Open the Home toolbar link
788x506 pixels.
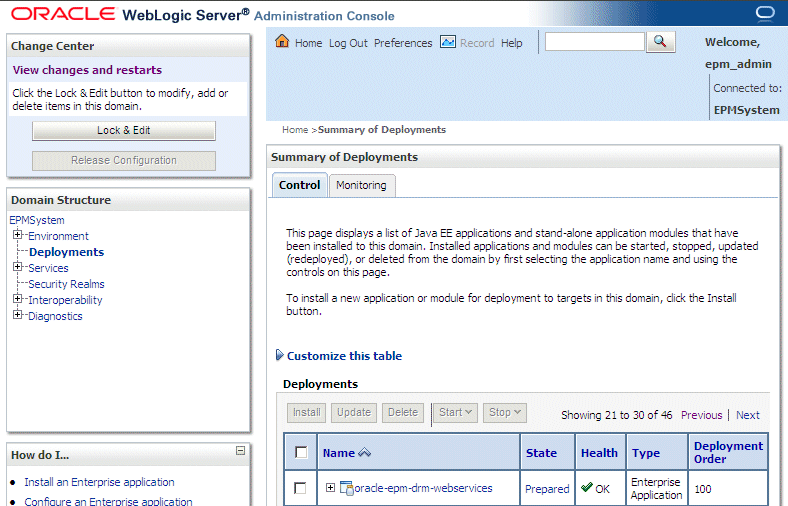(x=309, y=43)
